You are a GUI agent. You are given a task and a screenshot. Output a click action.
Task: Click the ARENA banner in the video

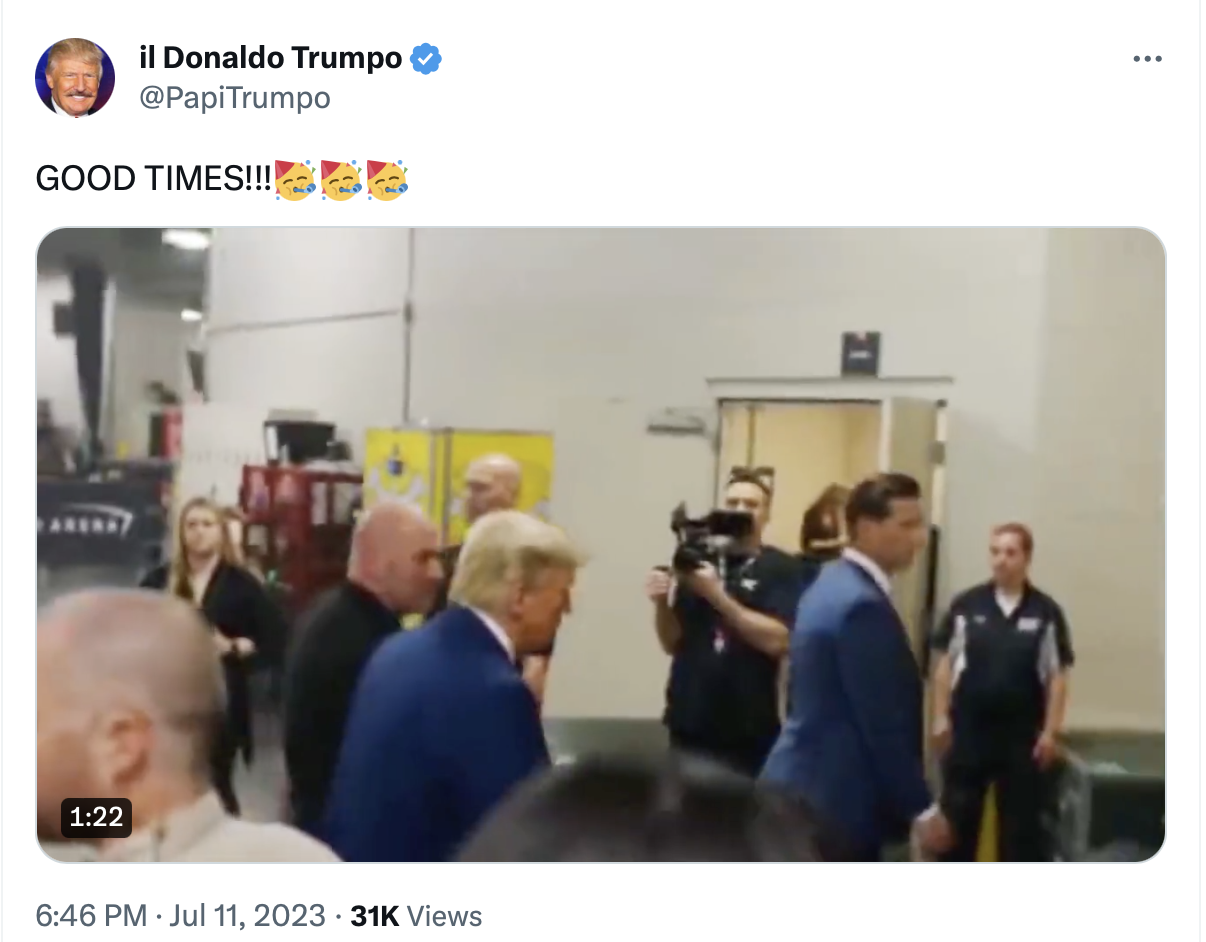[92, 522]
